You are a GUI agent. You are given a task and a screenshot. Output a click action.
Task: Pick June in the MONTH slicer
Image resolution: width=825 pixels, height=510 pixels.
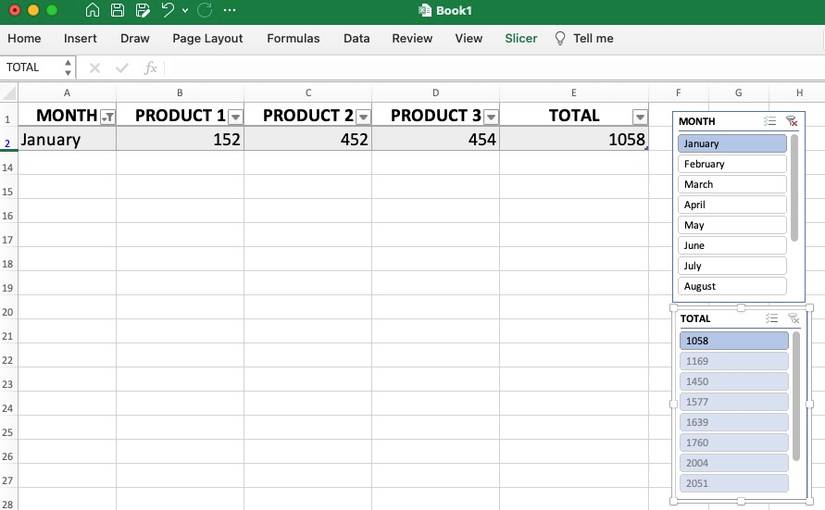coord(732,245)
